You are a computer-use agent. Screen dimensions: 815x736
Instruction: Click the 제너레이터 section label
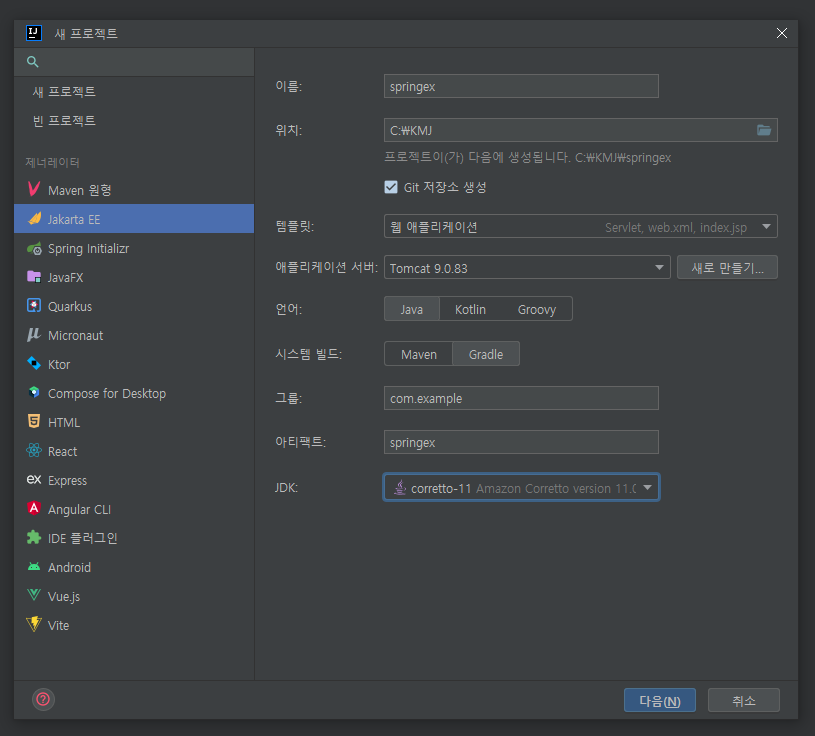click(52, 163)
